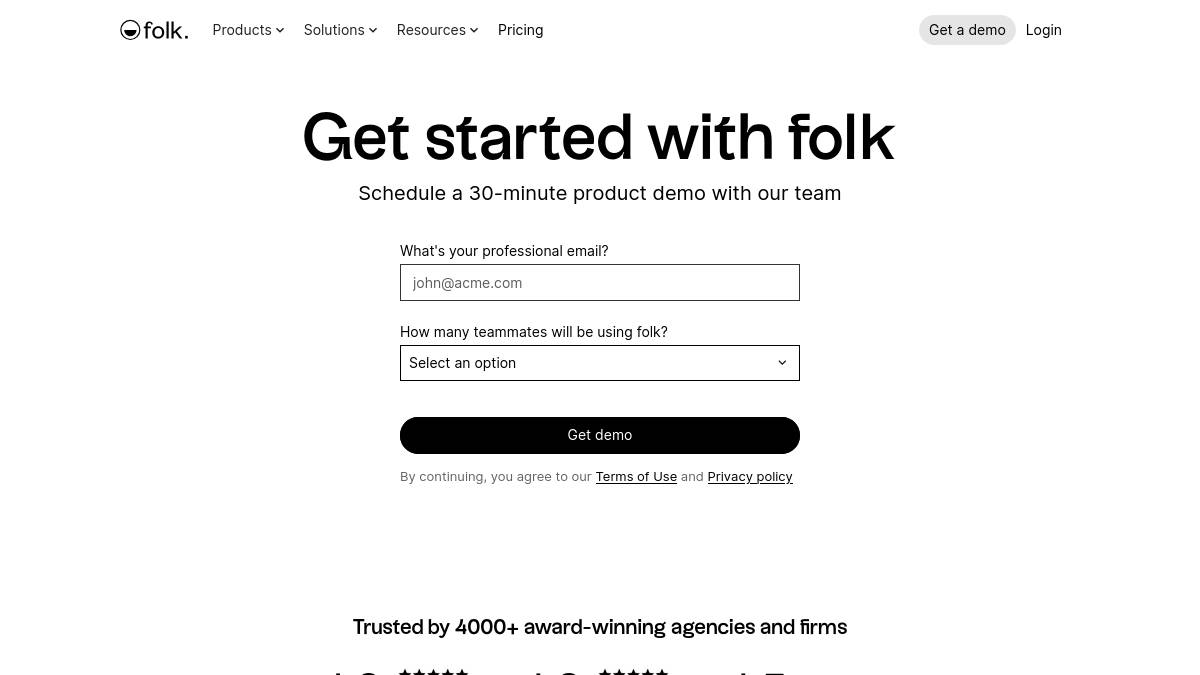Click the "Get started with folk" heading
Screen dimensions: 1200x675
point(598,137)
